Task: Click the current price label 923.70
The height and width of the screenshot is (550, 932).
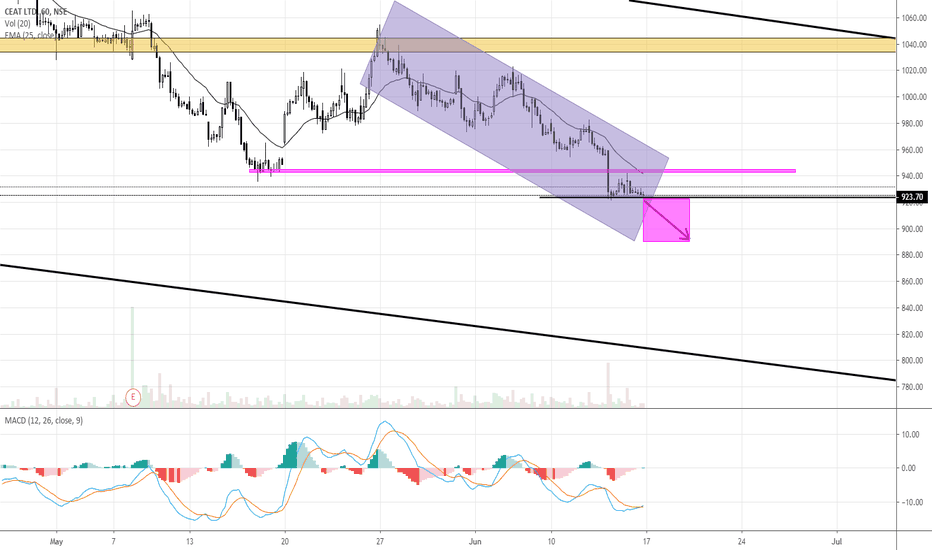Action: coord(912,197)
